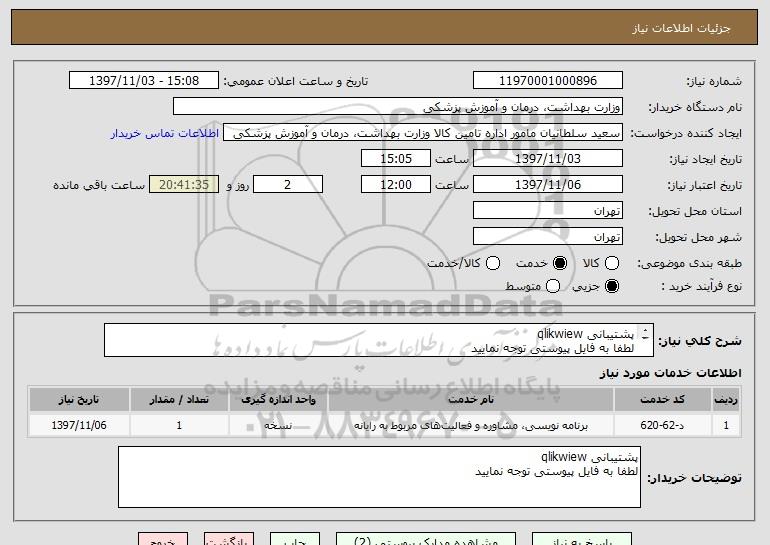Viewport: 770px width, 545px height.
Task: Click the creation time field 15:05
Action: [x=396, y=159]
